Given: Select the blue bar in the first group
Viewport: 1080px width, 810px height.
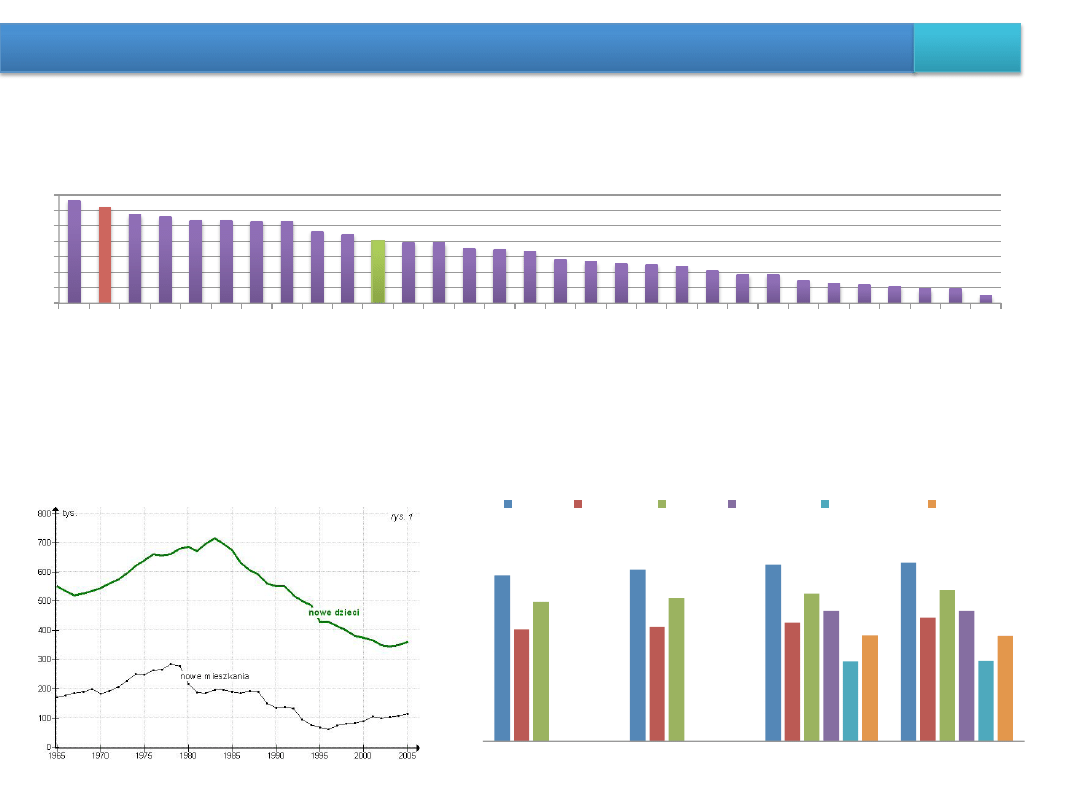Looking at the screenshot, I should point(502,658).
